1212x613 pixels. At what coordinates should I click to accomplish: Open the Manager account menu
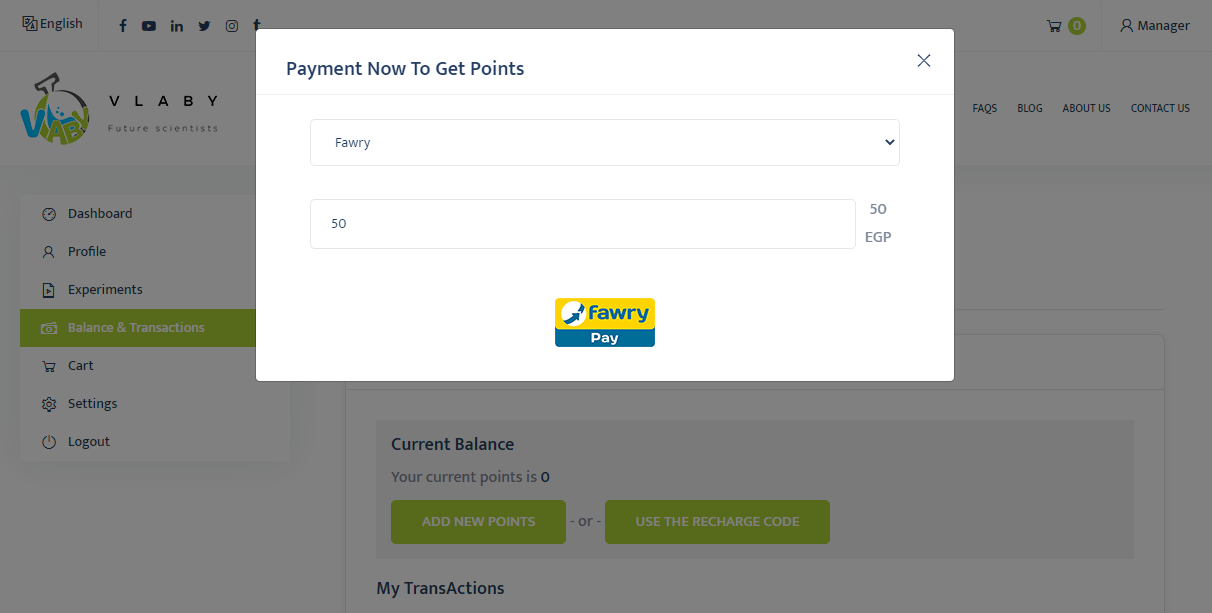(1155, 26)
